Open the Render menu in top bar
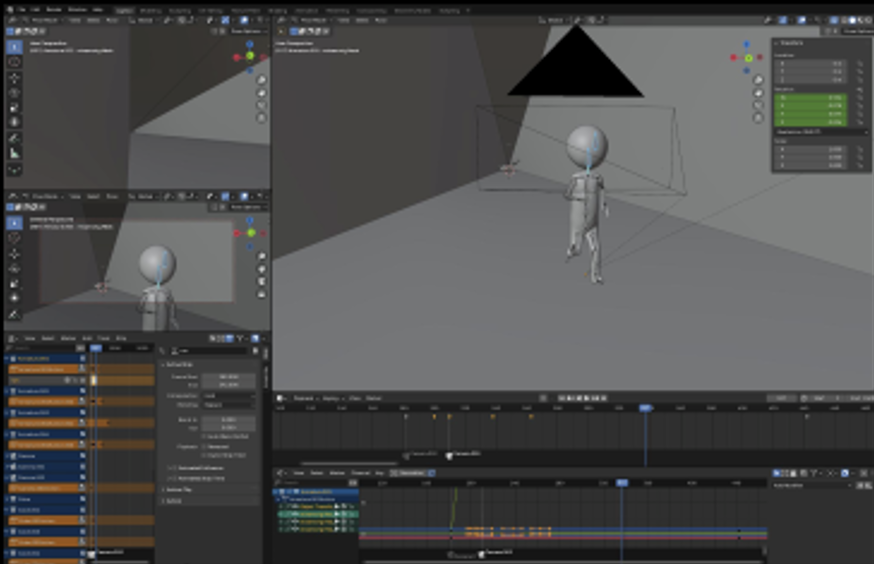The width and height of the screenshot is (874, 564). 54,9
